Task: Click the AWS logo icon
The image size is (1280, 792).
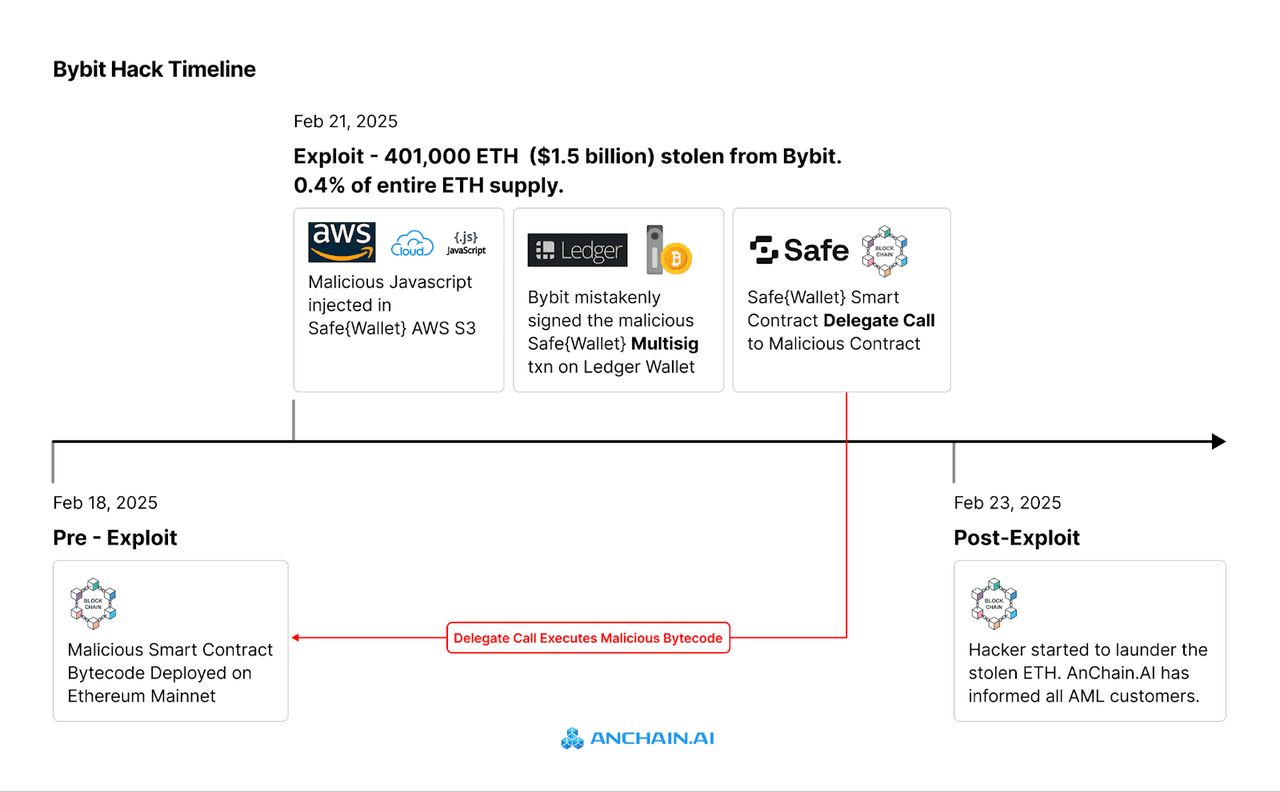Action: tap(341, 243)
